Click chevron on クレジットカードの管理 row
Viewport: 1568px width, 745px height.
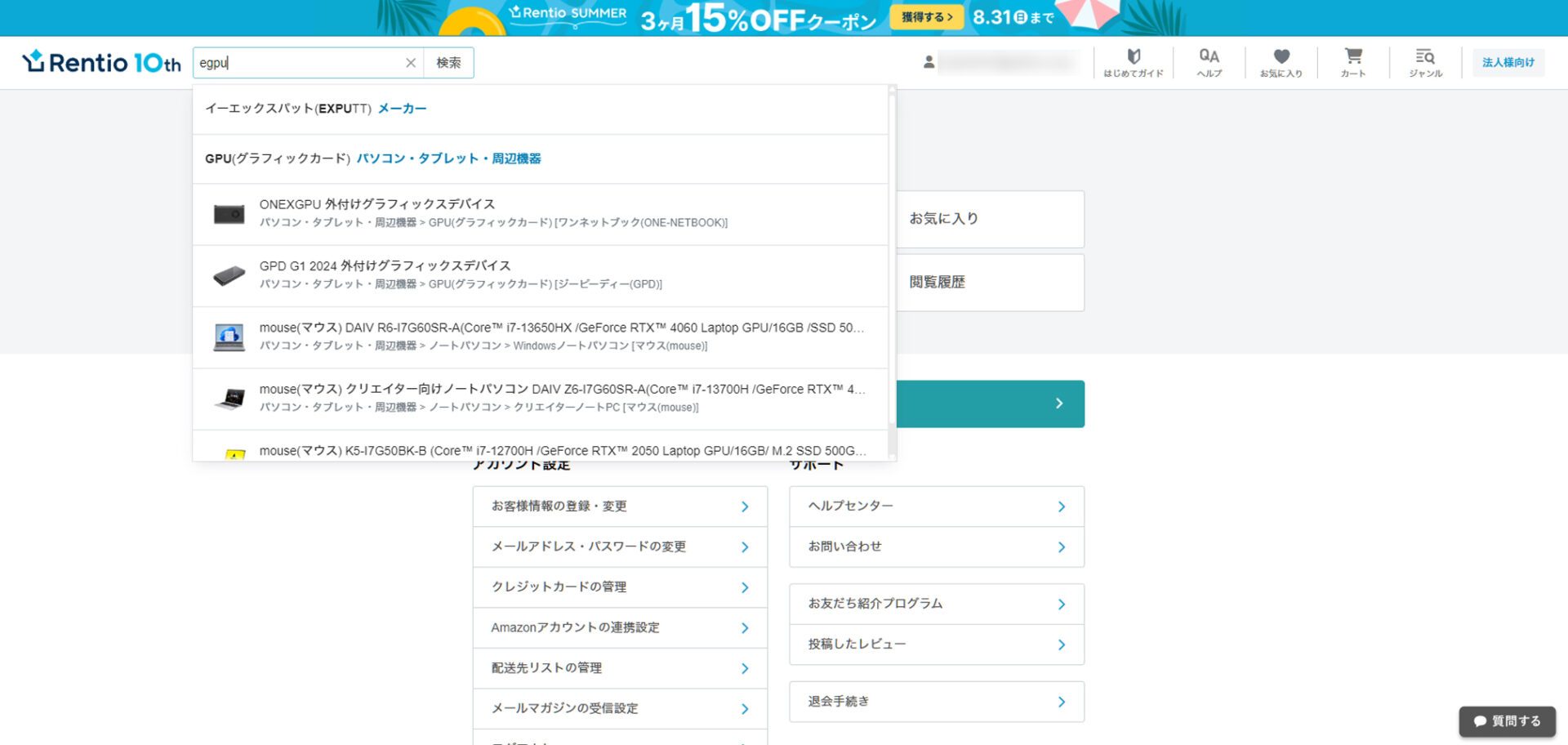pyautogui.click(x=745, y=587)
